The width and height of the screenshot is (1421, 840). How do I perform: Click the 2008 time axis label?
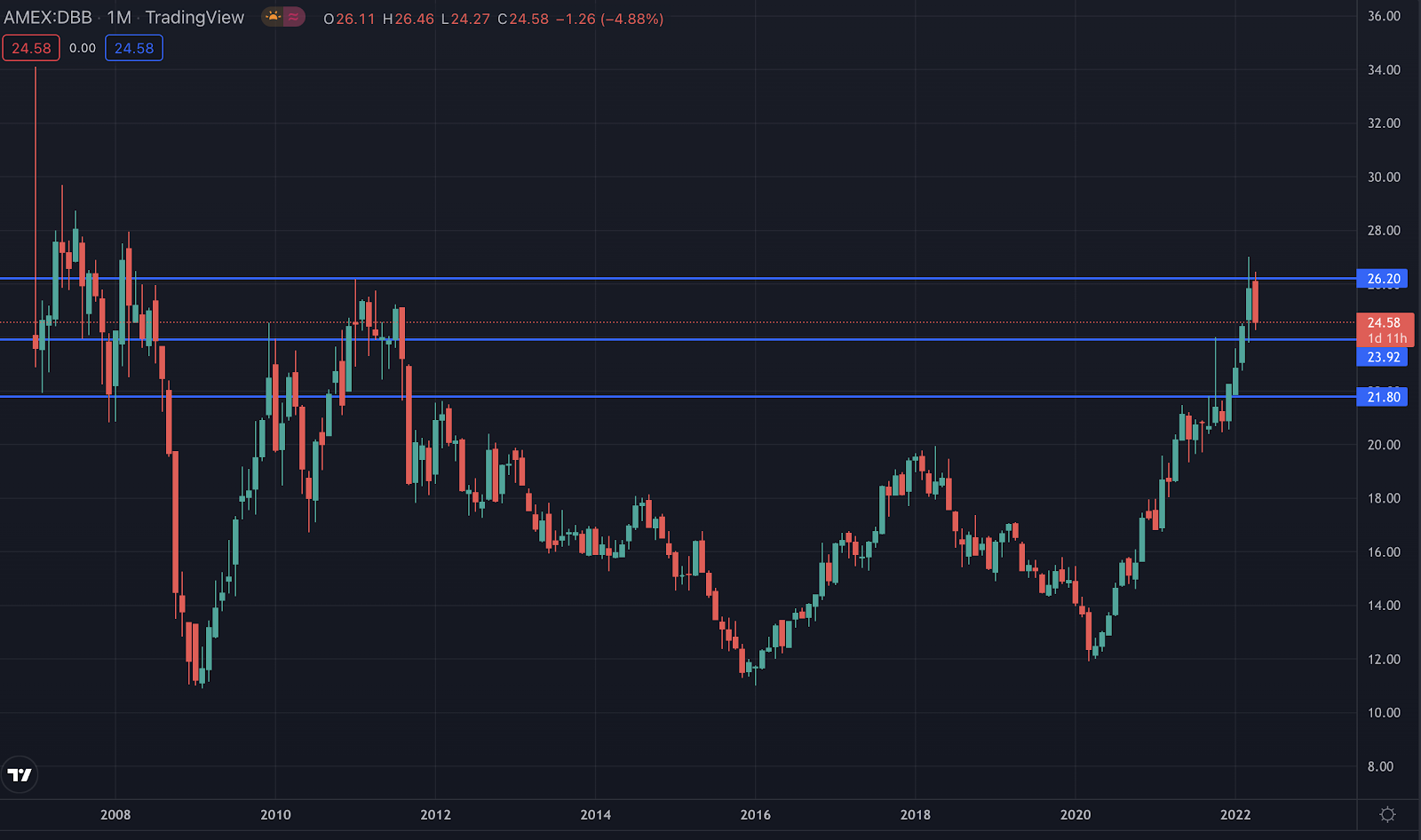[x=115, y=814]
